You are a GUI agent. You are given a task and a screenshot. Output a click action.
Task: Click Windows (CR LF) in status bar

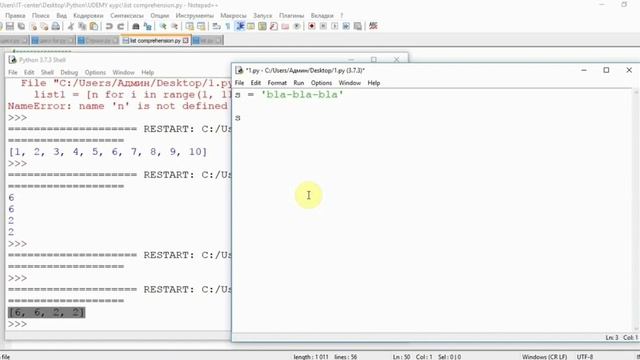(544, 357)
